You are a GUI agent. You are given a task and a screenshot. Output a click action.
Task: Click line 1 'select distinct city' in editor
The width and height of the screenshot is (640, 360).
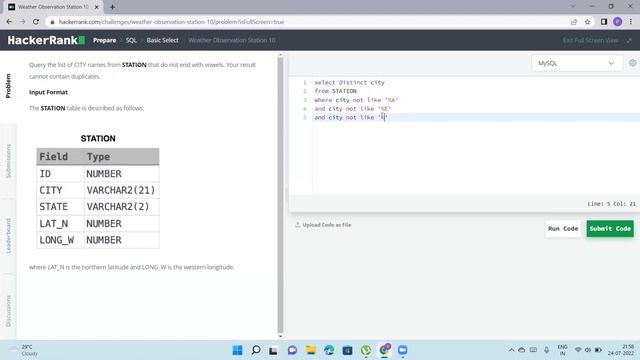point(349,82)
